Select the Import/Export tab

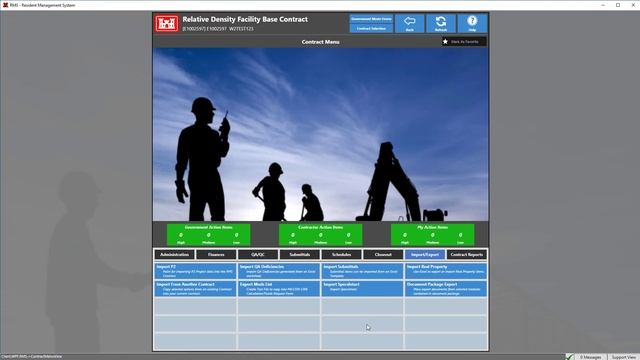point(425,255)
